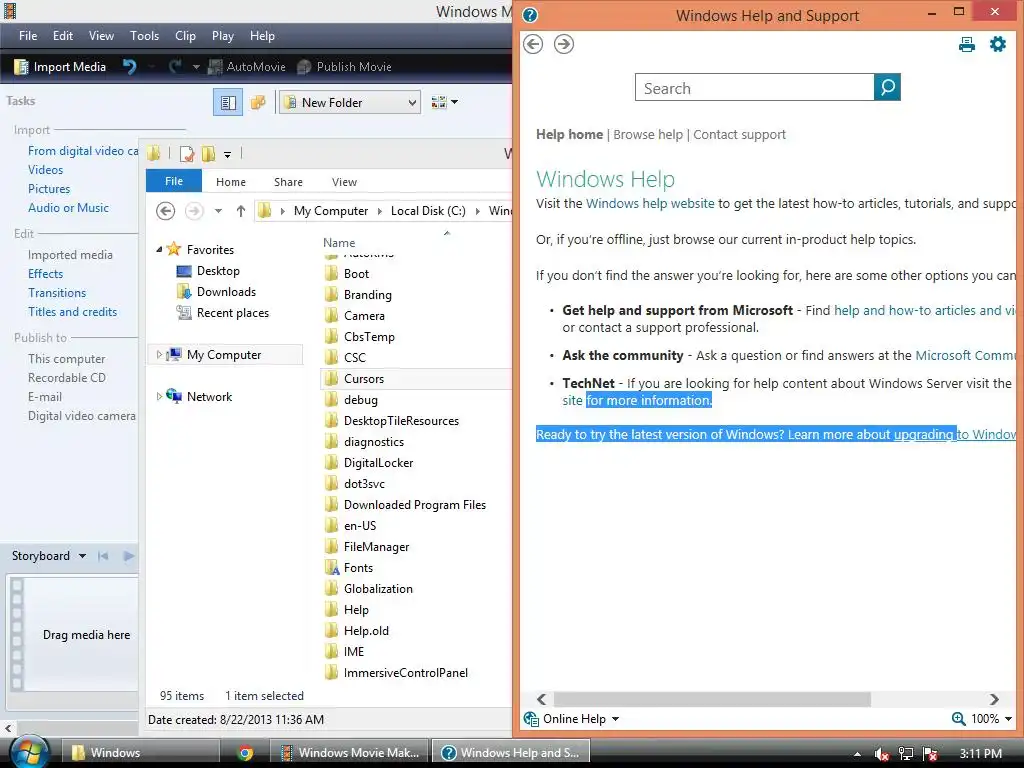Switch to Explorer Home ribbon tab

click(231, 182)
